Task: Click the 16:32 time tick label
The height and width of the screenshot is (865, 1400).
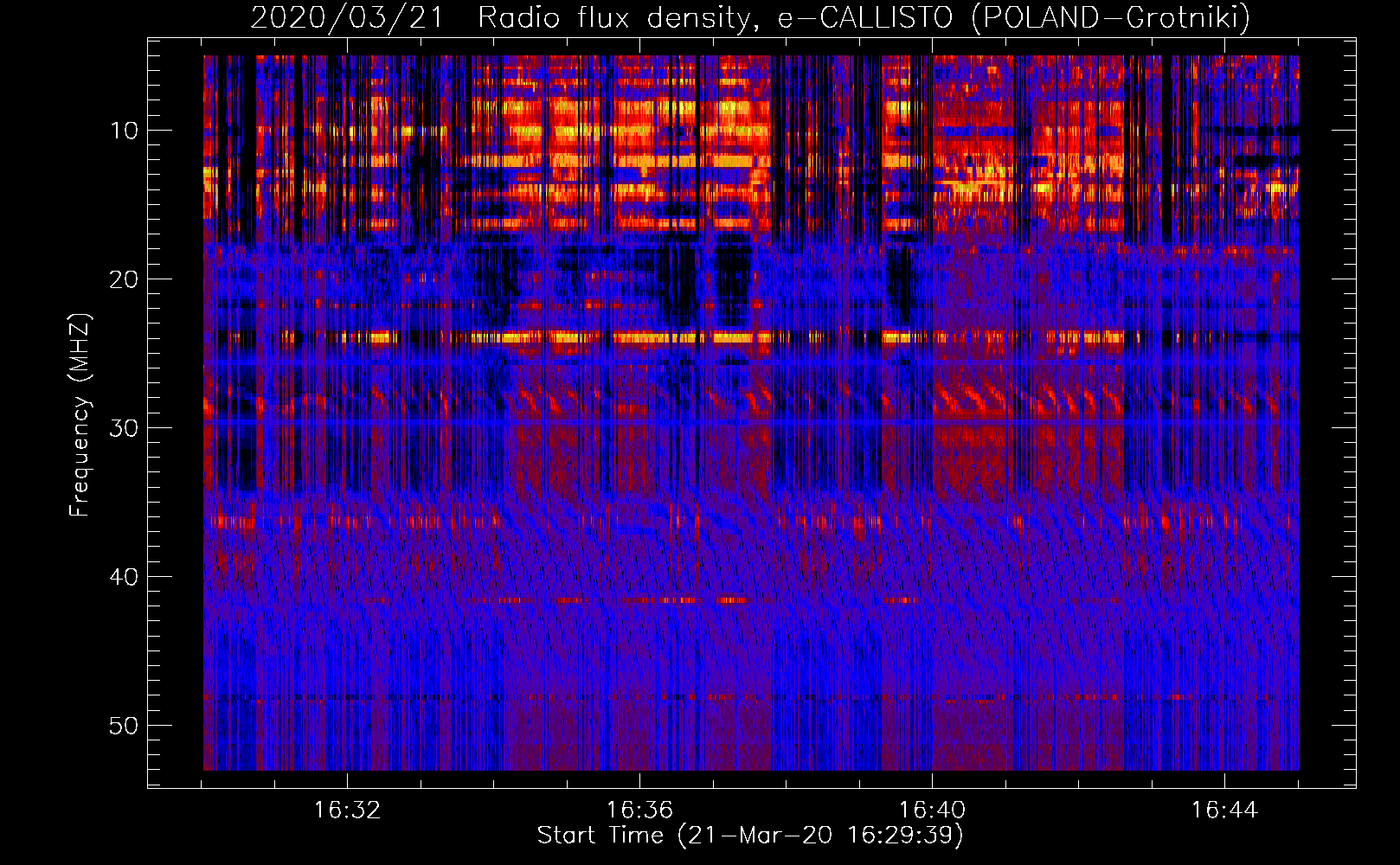Action: click(x=347, y=811)
